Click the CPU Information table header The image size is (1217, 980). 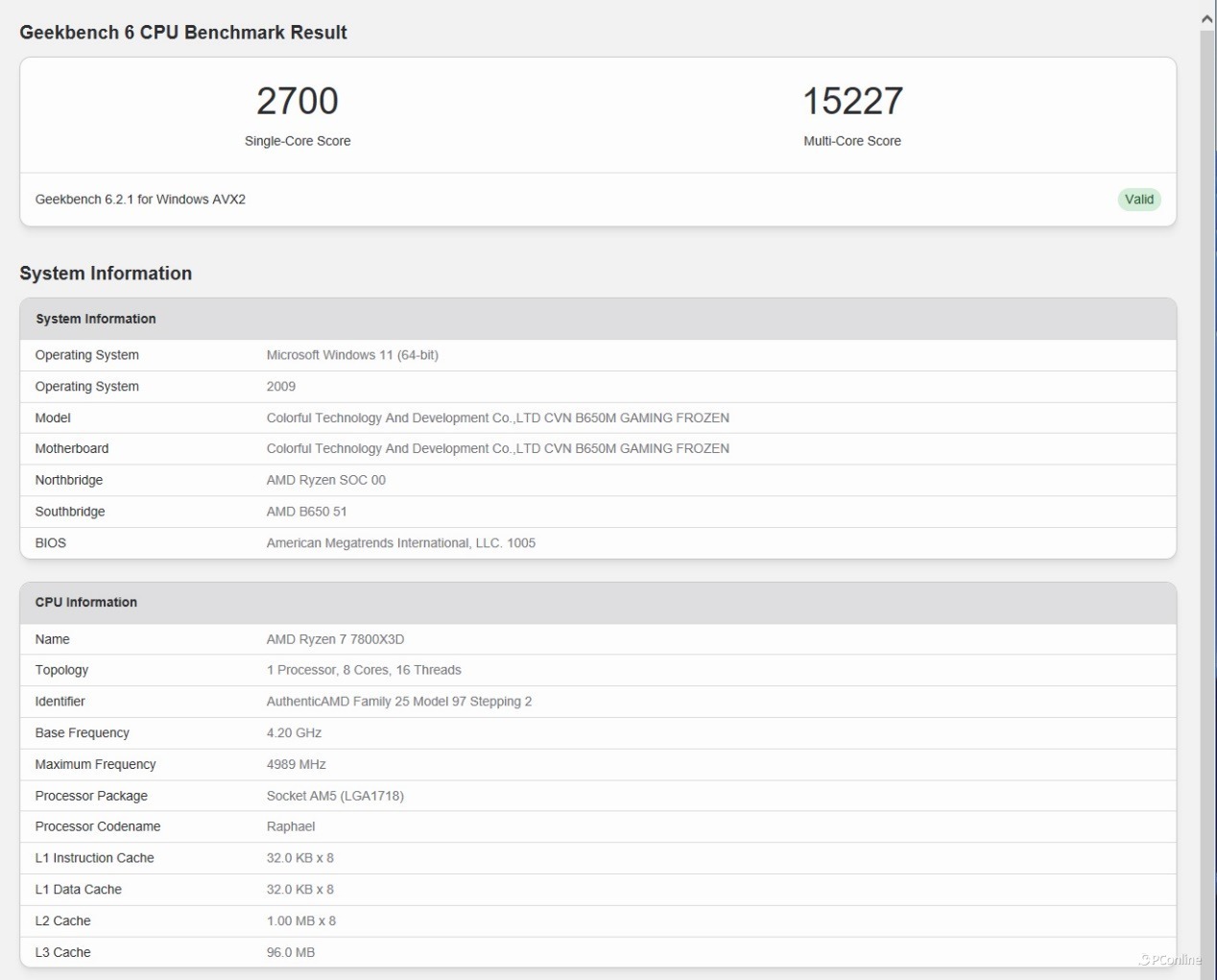point(598,603)
